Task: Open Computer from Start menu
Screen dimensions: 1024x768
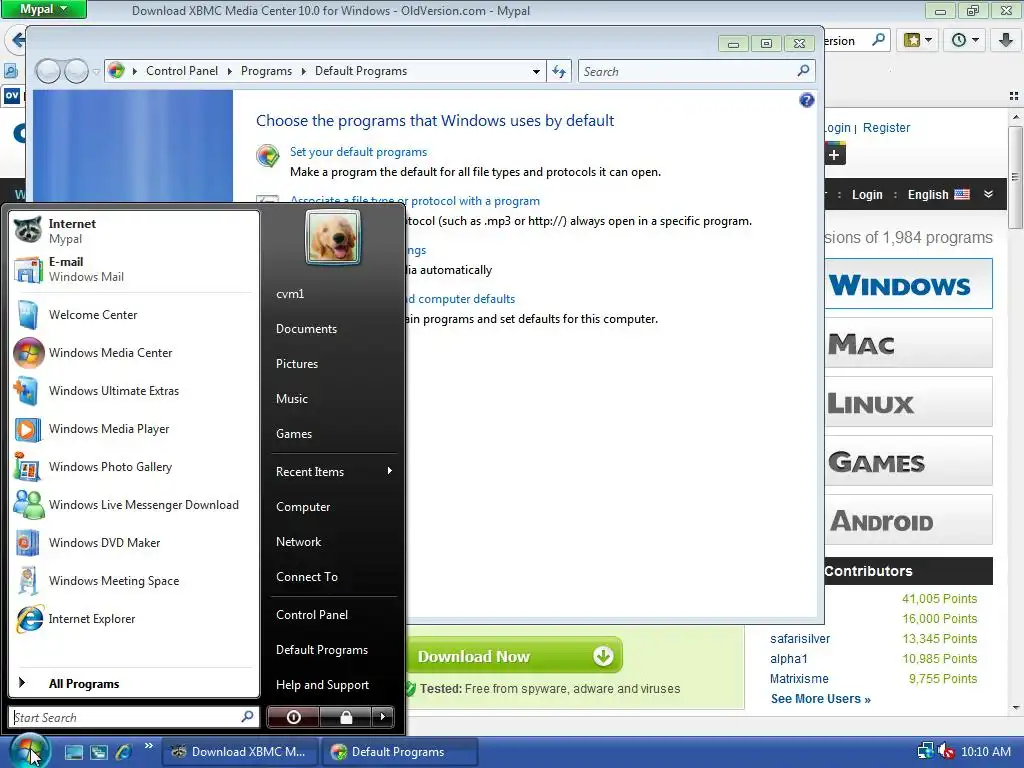Action: click(x=334, y=507)
